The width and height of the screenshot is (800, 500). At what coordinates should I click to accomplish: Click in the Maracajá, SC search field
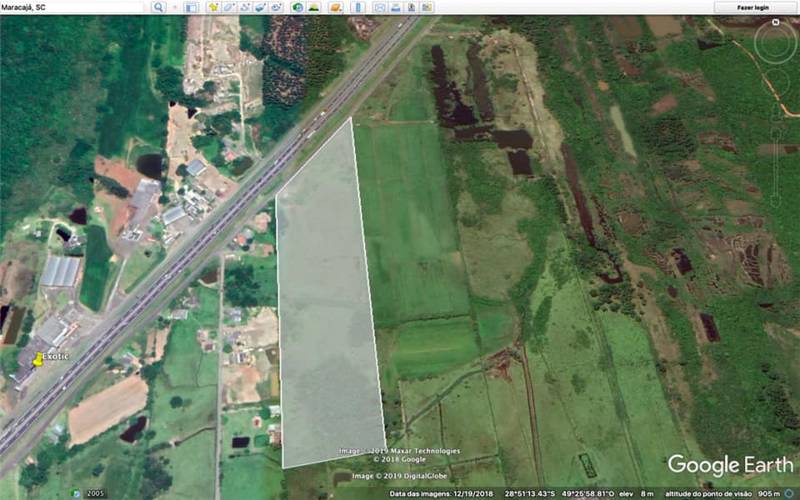pos(75,7)
